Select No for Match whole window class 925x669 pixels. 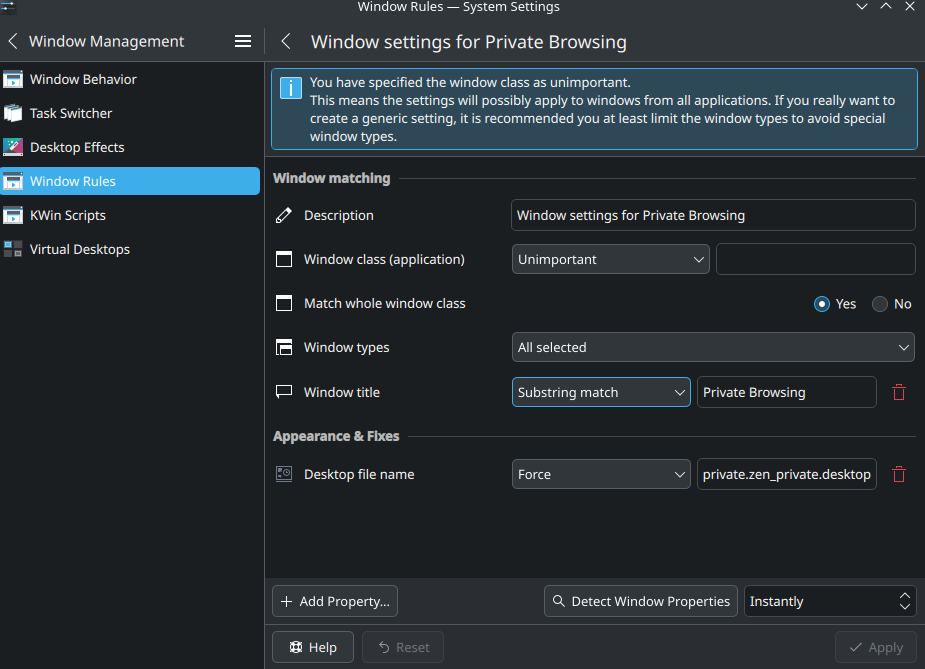point(880,304)
